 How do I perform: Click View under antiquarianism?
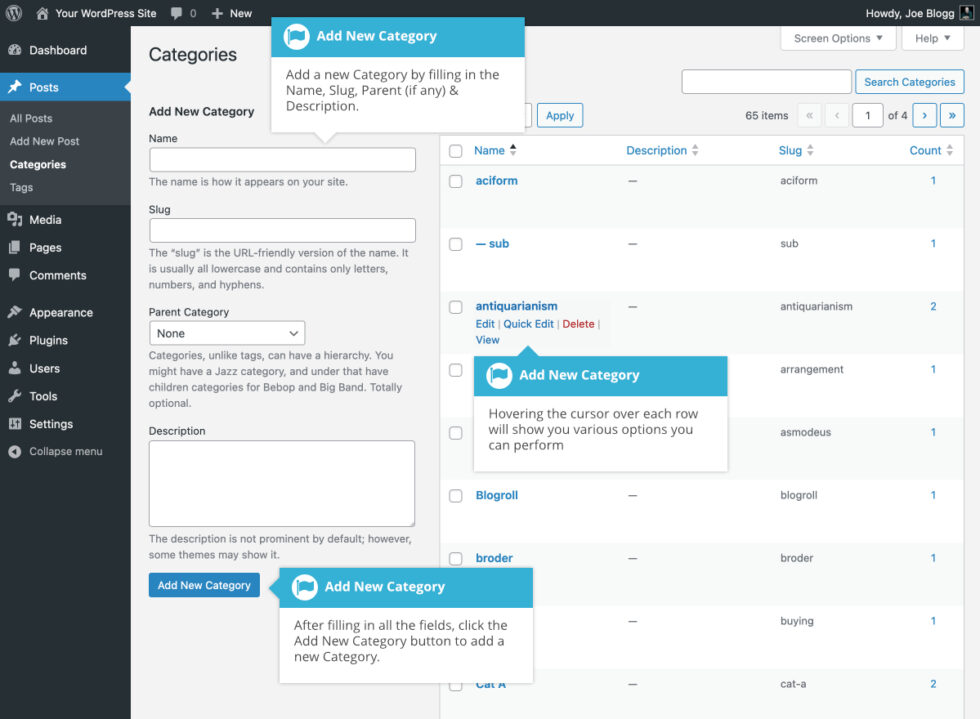488,340
